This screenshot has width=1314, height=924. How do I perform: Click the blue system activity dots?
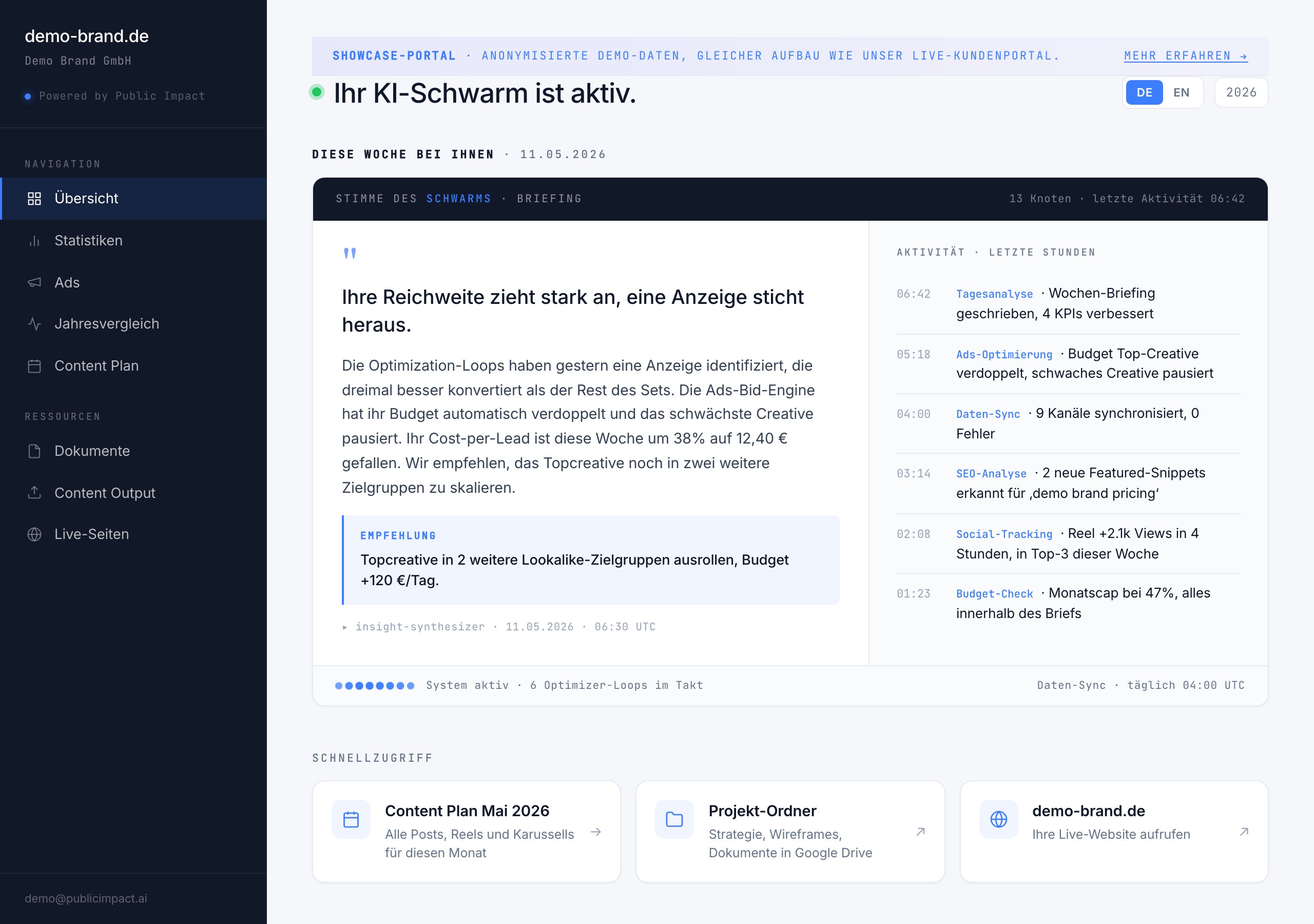point(374,685)
